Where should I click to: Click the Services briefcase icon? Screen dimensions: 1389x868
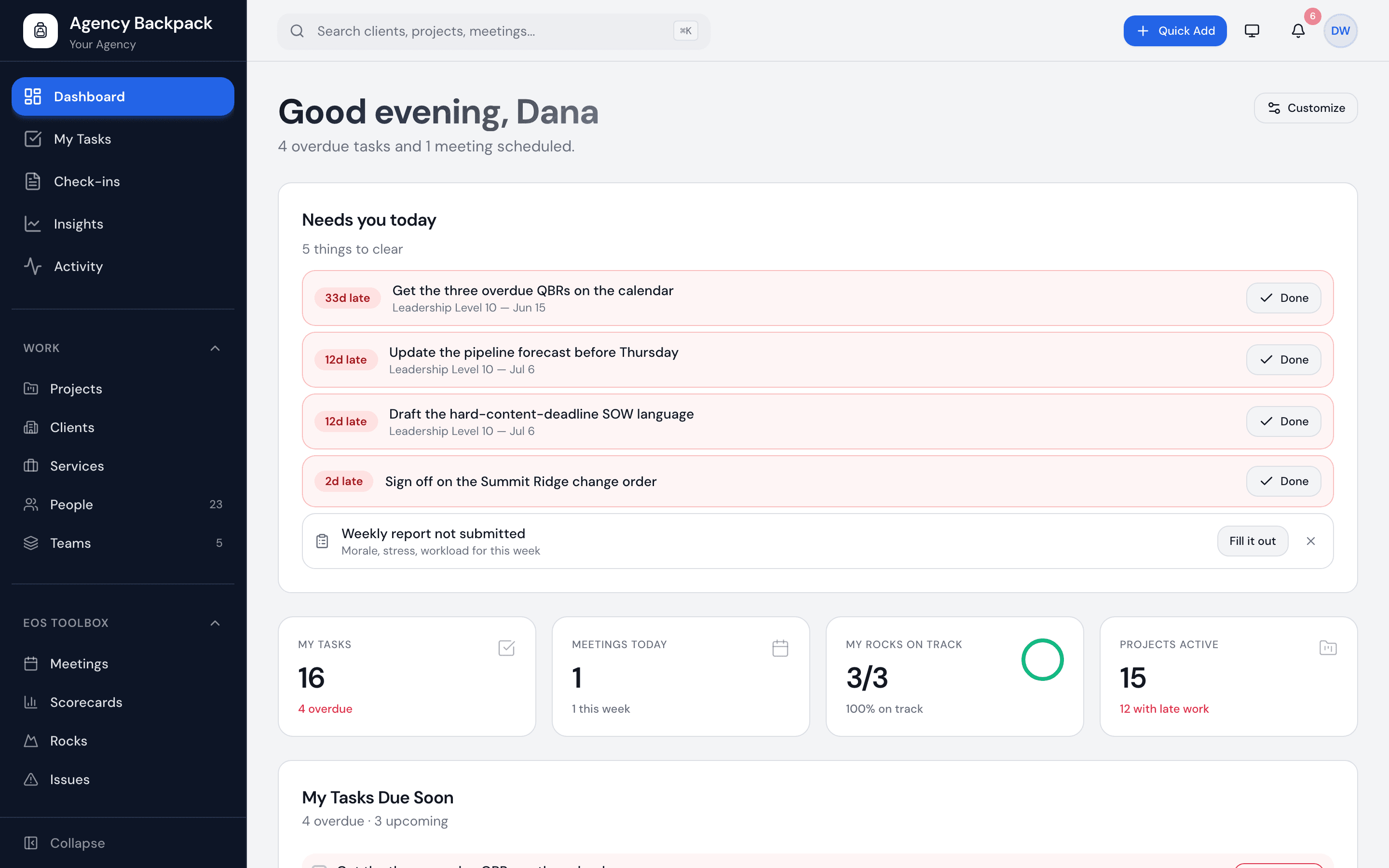[31, 465]
